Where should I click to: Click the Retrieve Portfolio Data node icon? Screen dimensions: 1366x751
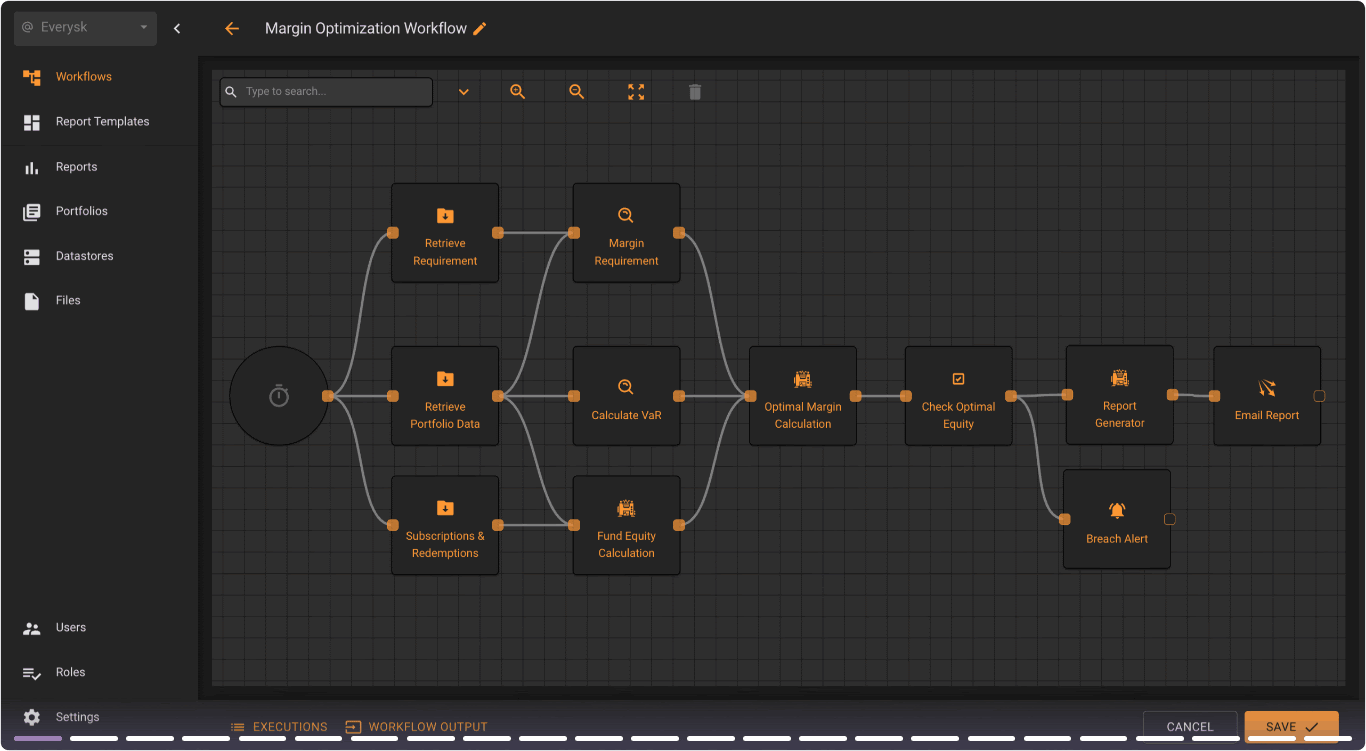(x=445, y=379)
